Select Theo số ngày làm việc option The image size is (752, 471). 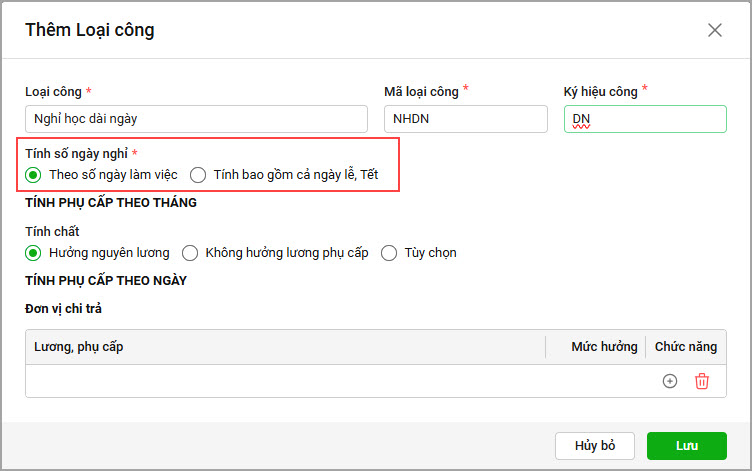tap(33, 175)
